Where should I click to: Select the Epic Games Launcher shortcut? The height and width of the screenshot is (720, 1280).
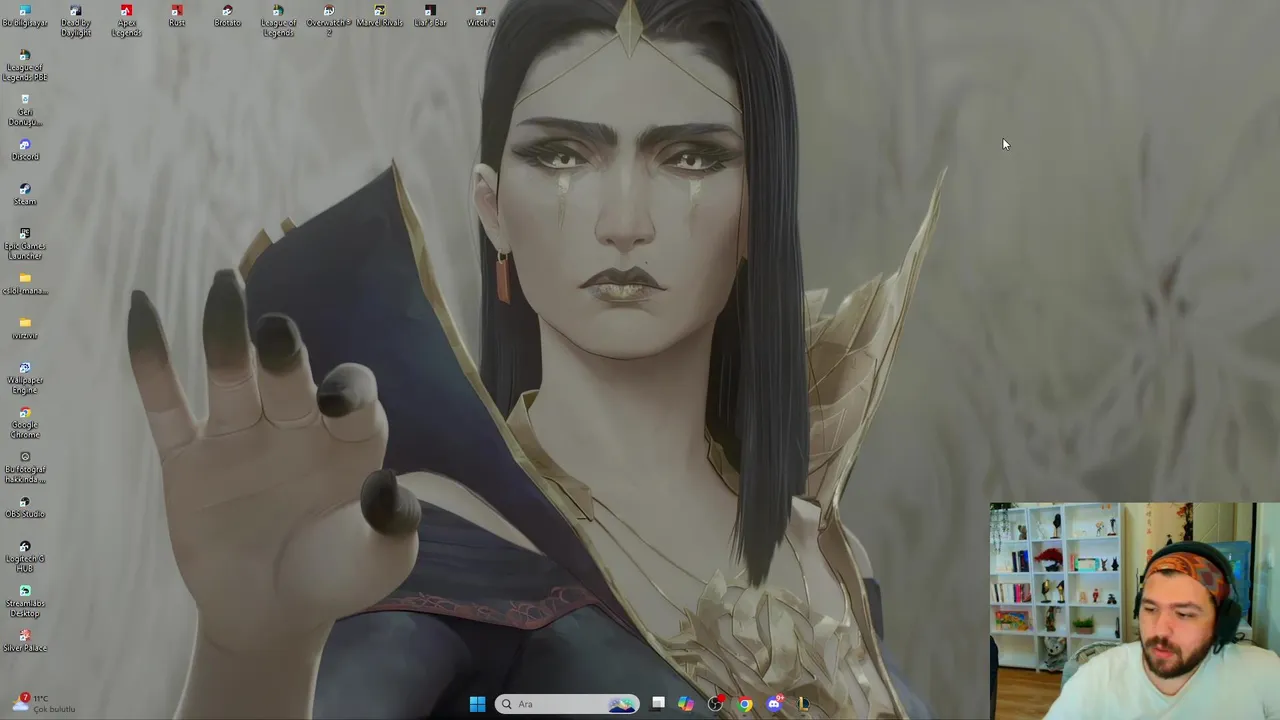[25, 245]
